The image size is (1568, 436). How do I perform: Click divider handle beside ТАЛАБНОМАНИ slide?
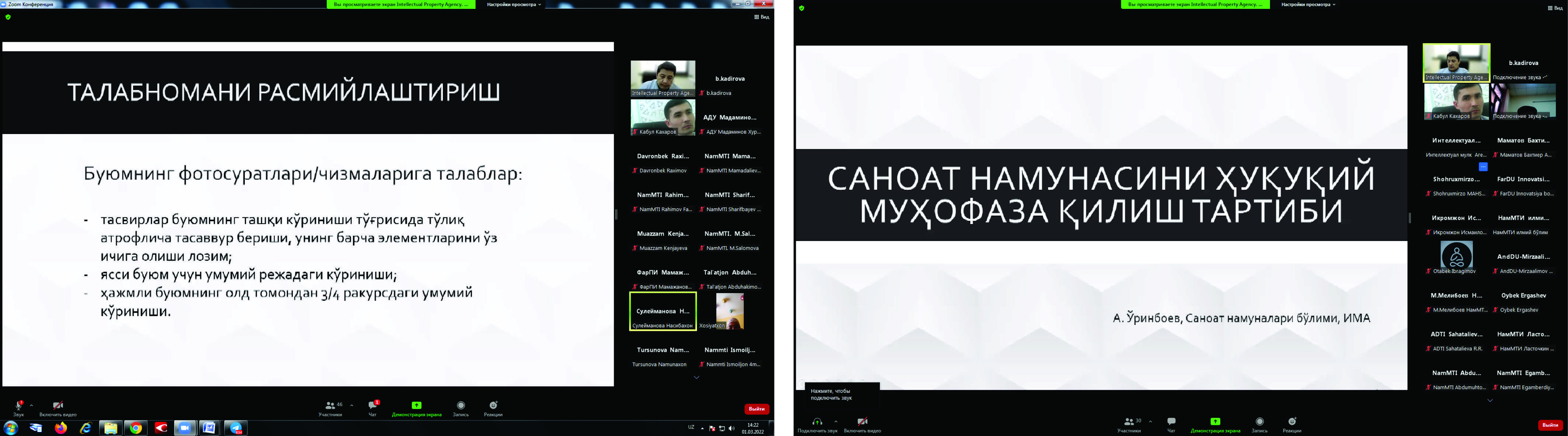[x=616, y=214]
